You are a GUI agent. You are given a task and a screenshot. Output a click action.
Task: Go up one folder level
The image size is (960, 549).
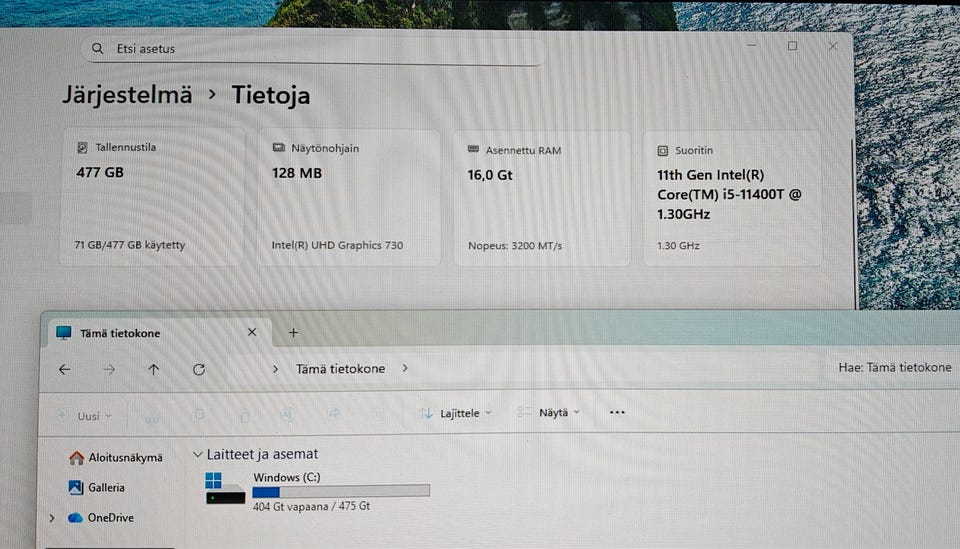pos(154,369)
